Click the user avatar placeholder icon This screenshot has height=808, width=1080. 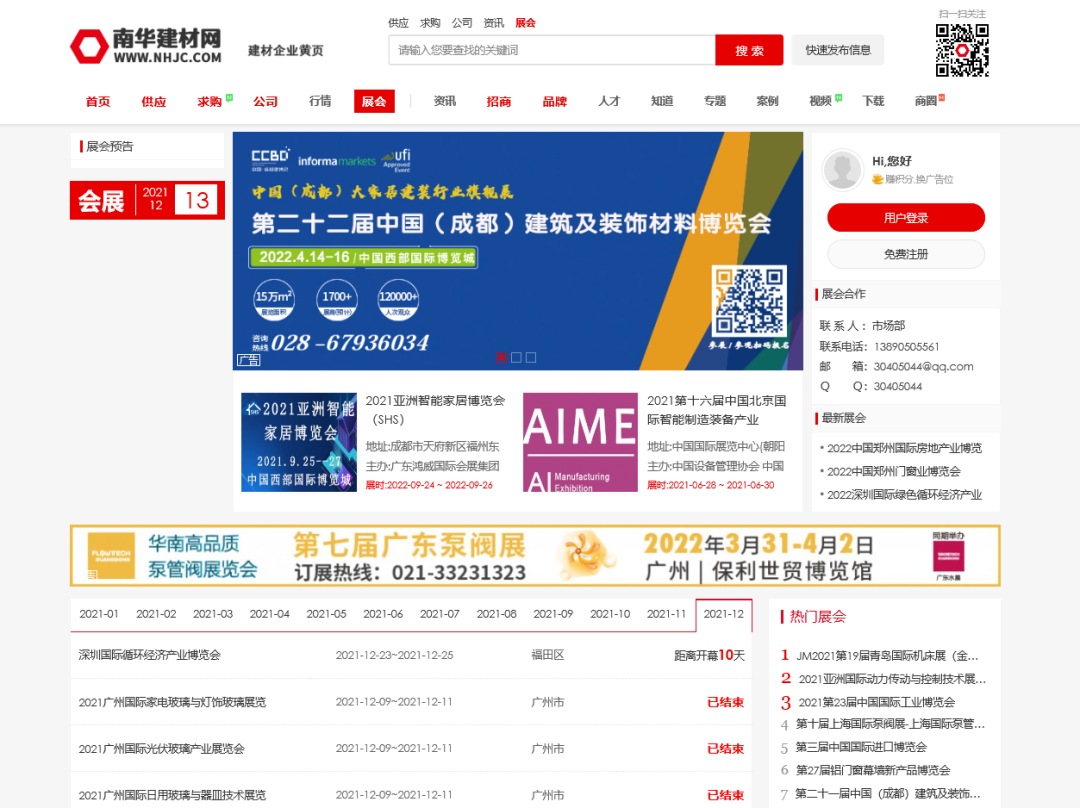[842, 169]
